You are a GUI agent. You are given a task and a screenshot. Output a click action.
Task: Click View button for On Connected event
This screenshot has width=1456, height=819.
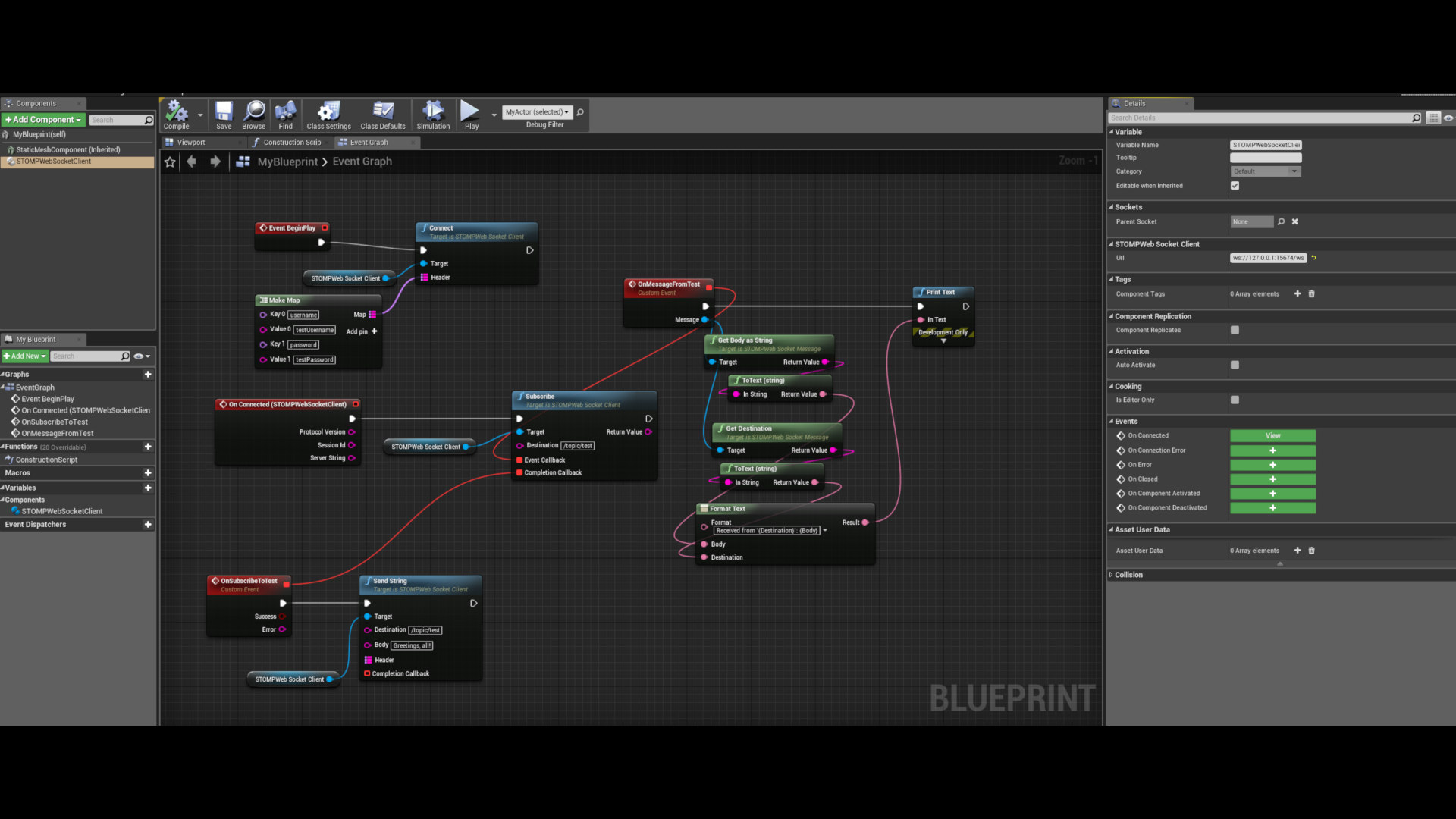click(x=1272, y=436)
